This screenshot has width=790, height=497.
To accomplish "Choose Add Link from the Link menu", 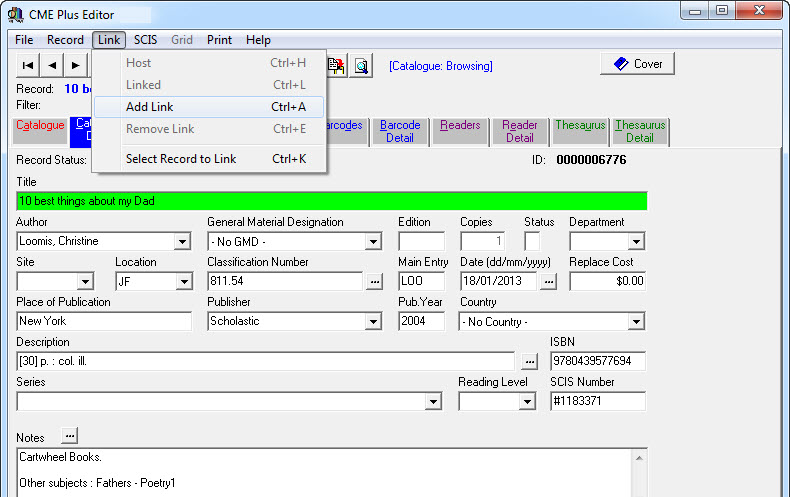I will [150, 107].
